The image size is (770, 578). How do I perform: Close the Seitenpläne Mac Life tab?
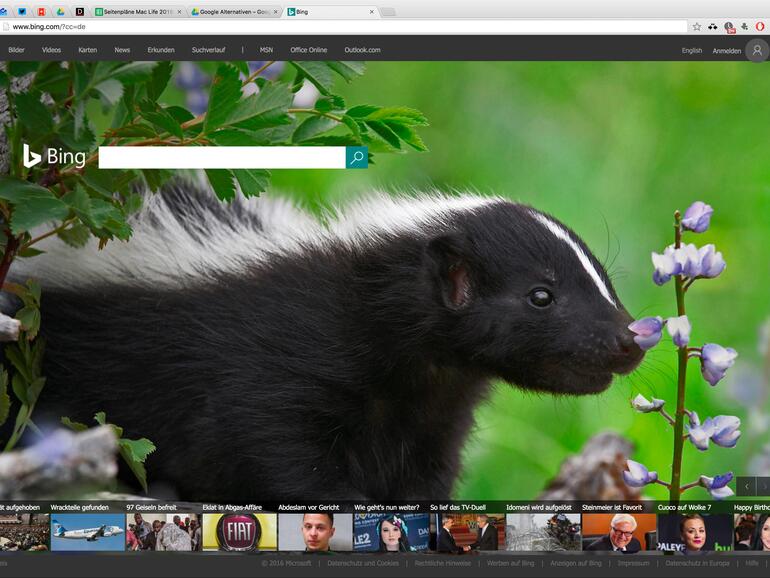[179, 12]
